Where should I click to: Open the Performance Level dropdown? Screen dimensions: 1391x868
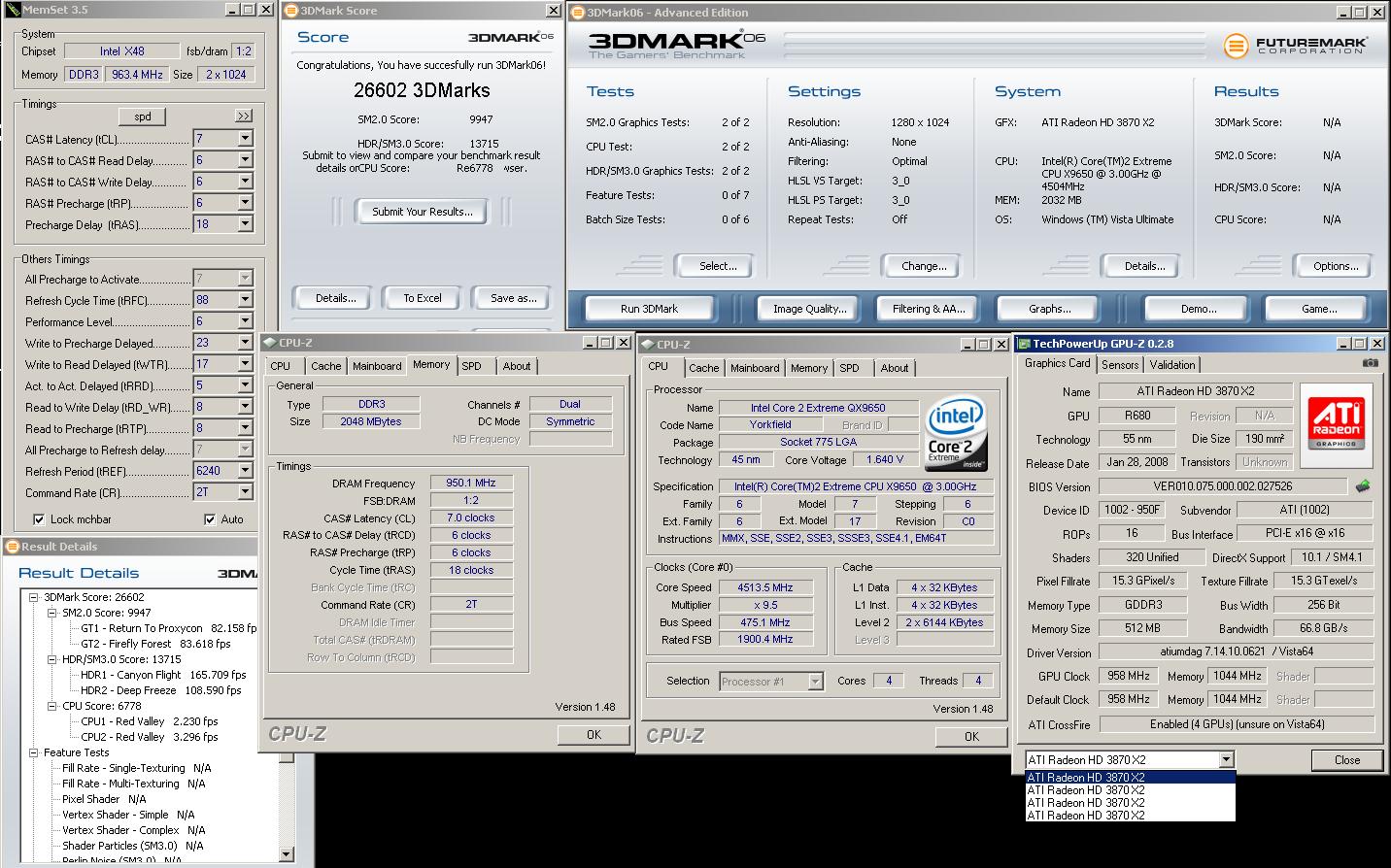point(245,321)
